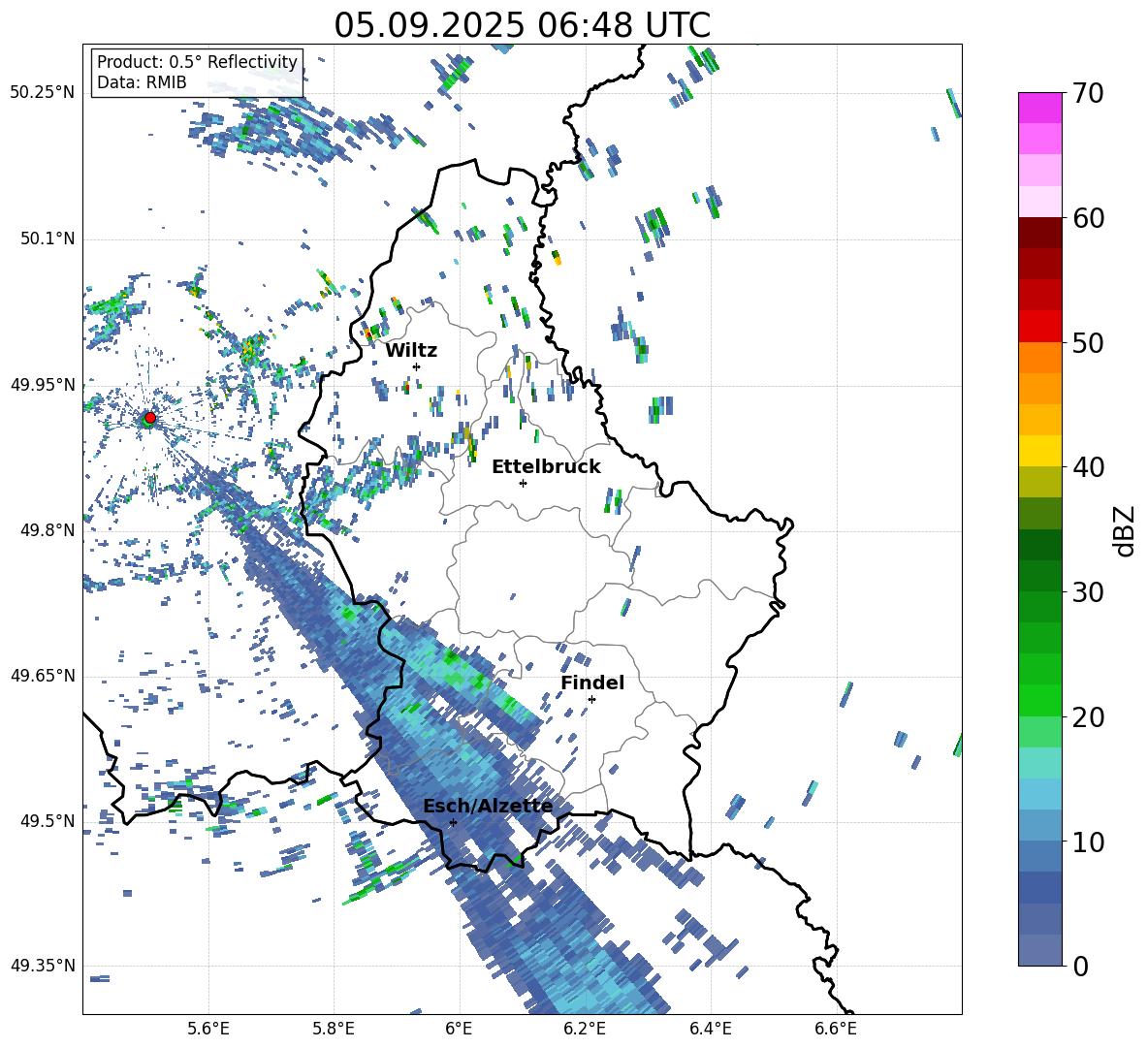Click the red radar site marker
Image resolution: width=1148 pixels, height=1048 pixels.
tap(150, 417)
